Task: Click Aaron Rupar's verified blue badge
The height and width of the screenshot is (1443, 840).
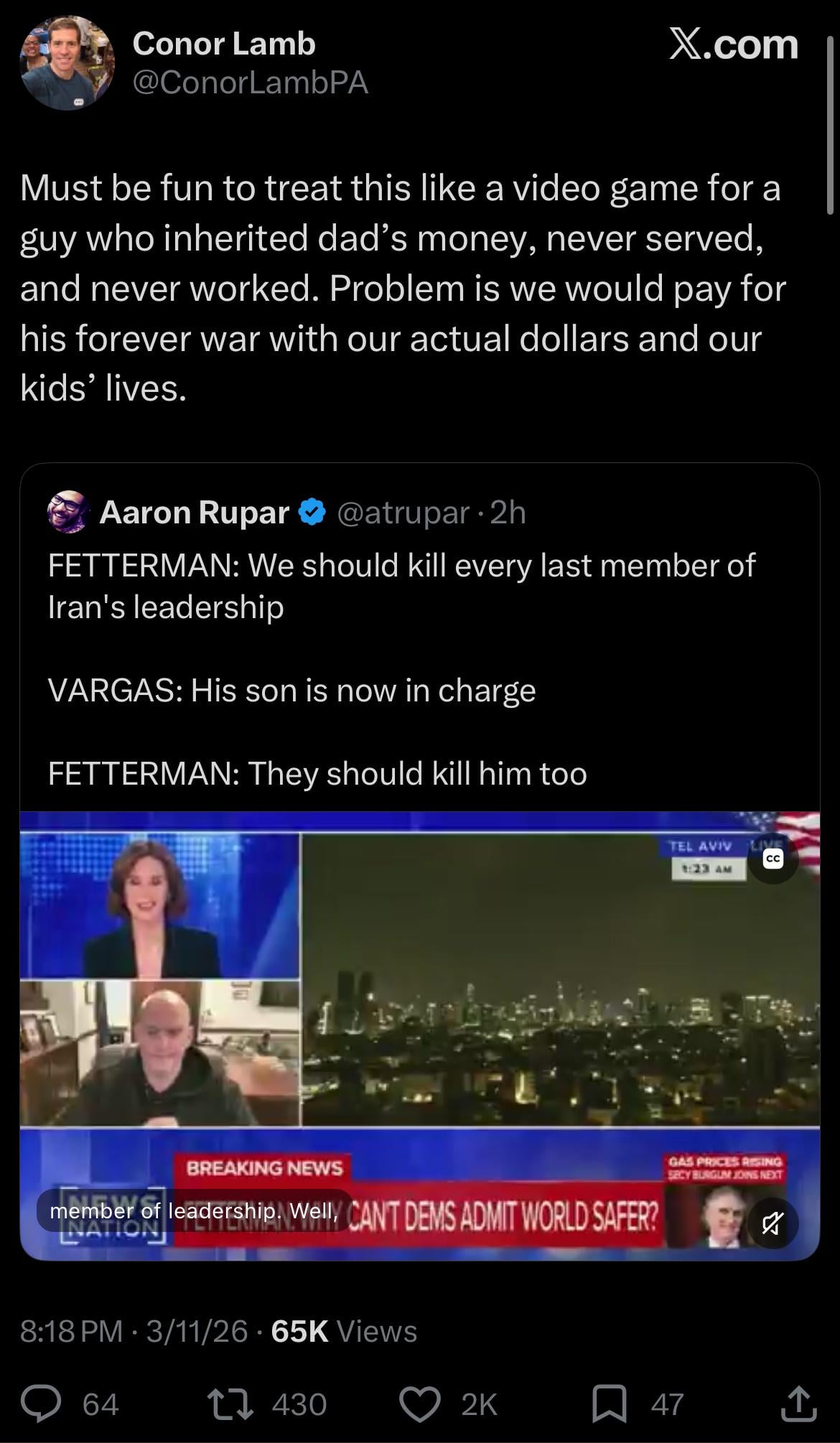Action: [312, 512]
